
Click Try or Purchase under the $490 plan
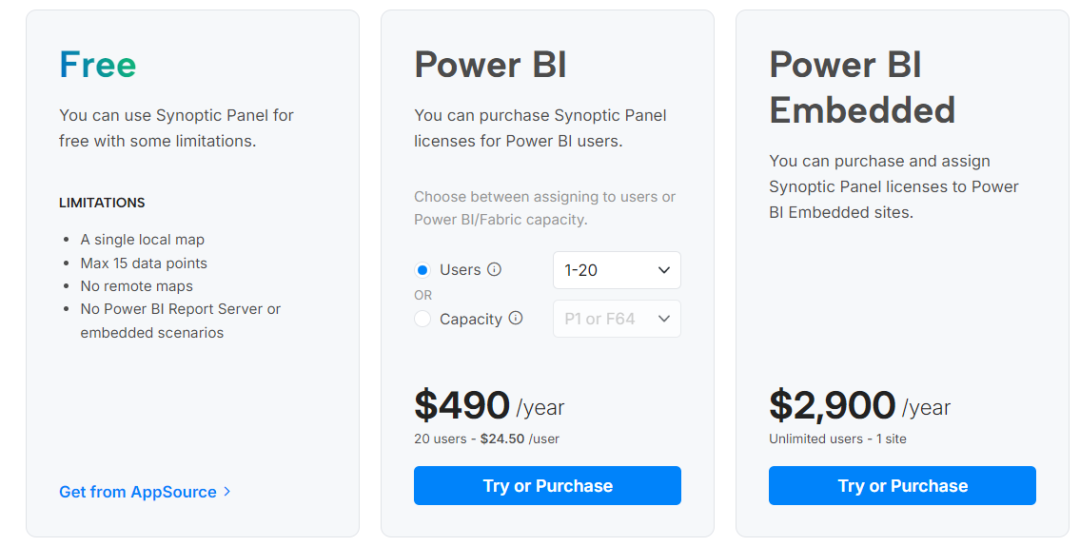coord(547,486)
